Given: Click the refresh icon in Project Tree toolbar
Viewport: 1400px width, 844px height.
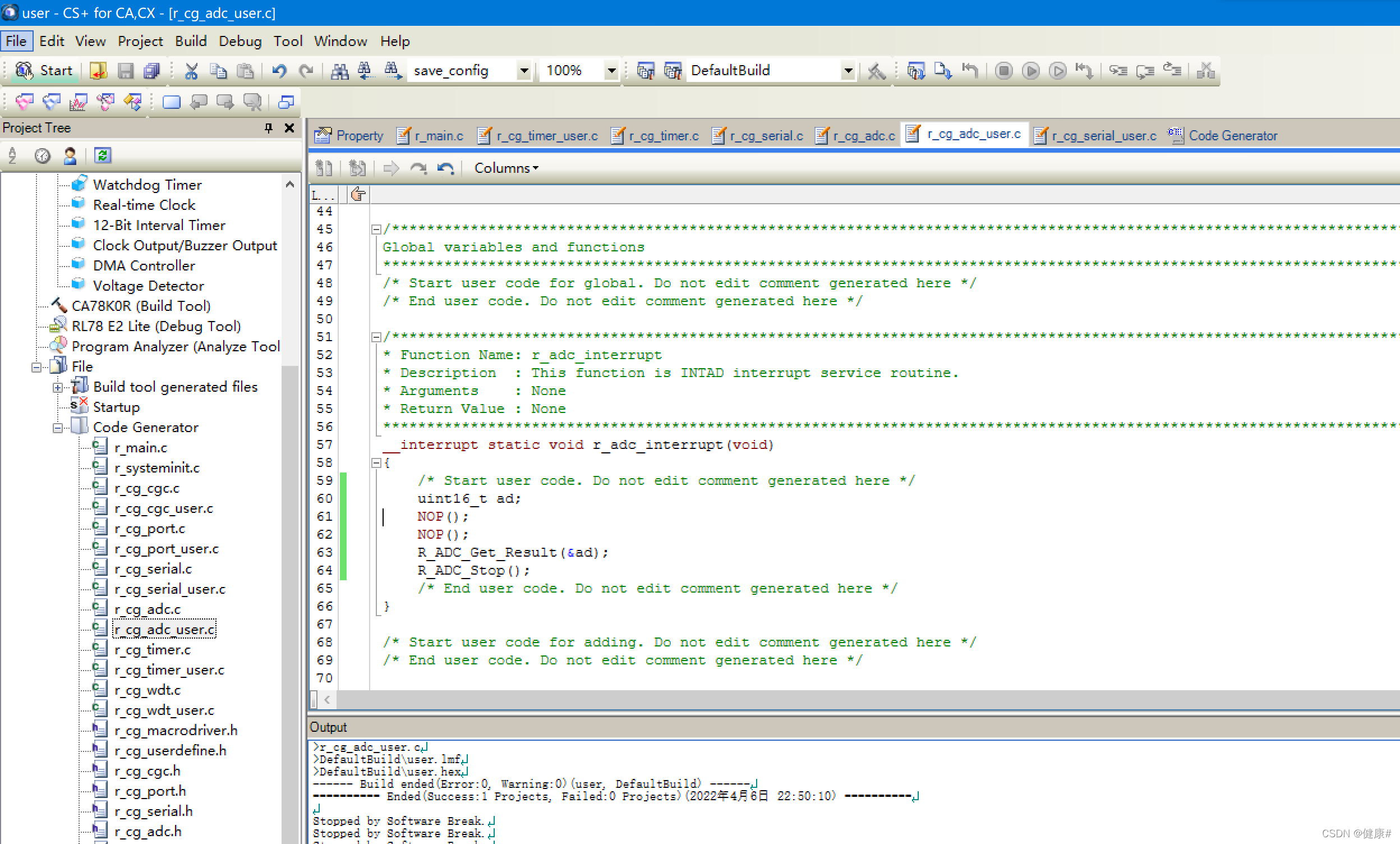Looking at the screenshot, I should point(102,155).
